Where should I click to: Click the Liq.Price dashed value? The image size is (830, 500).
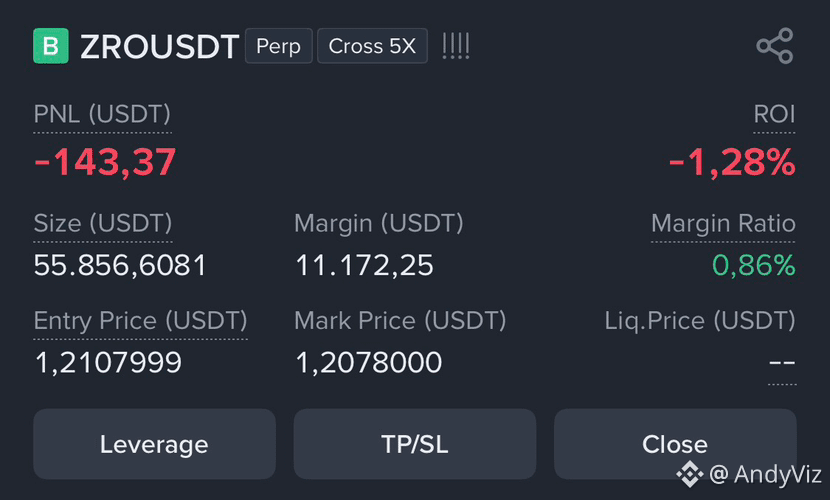(x=782, y=363)
